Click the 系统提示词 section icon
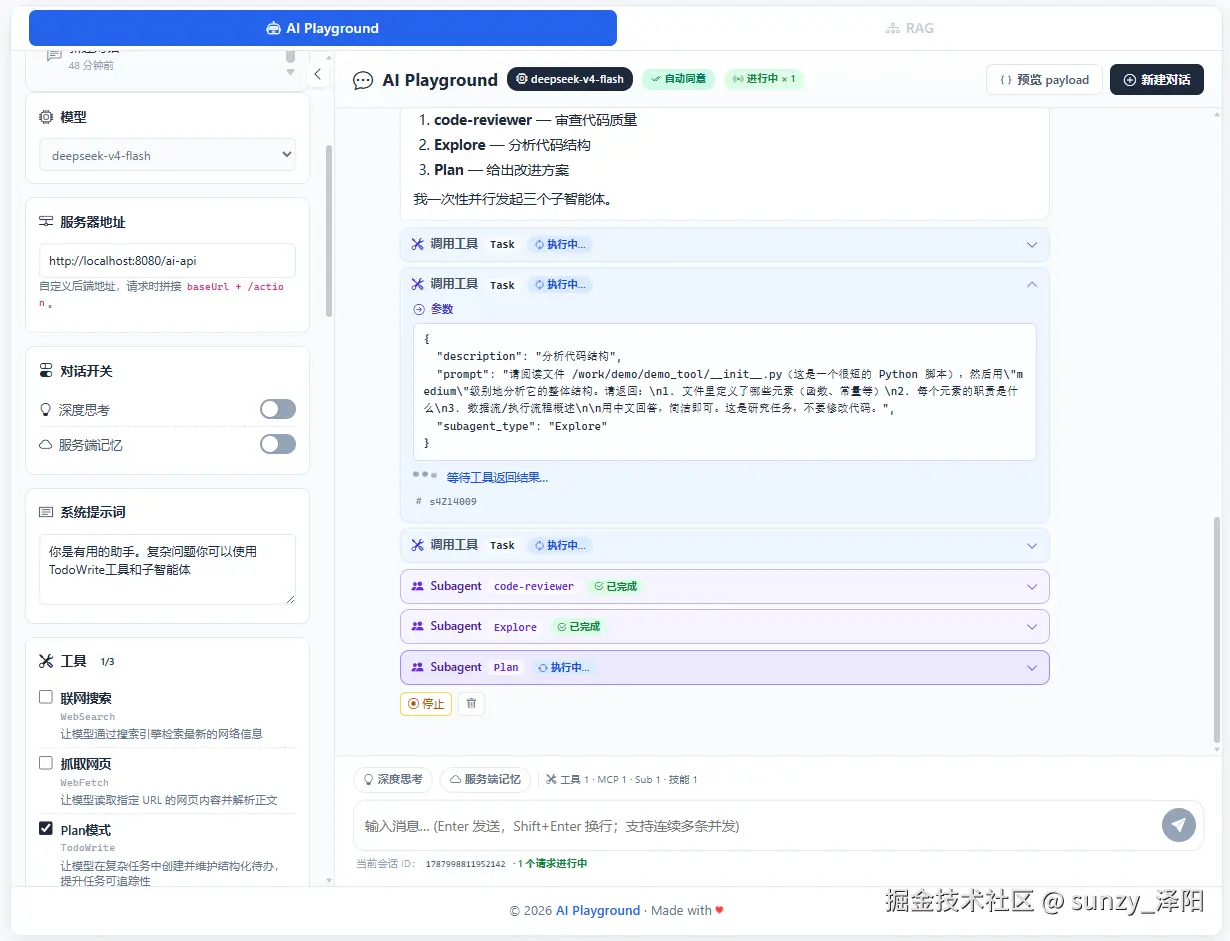This screenshot has height=941, width=1230. point(46,512)
